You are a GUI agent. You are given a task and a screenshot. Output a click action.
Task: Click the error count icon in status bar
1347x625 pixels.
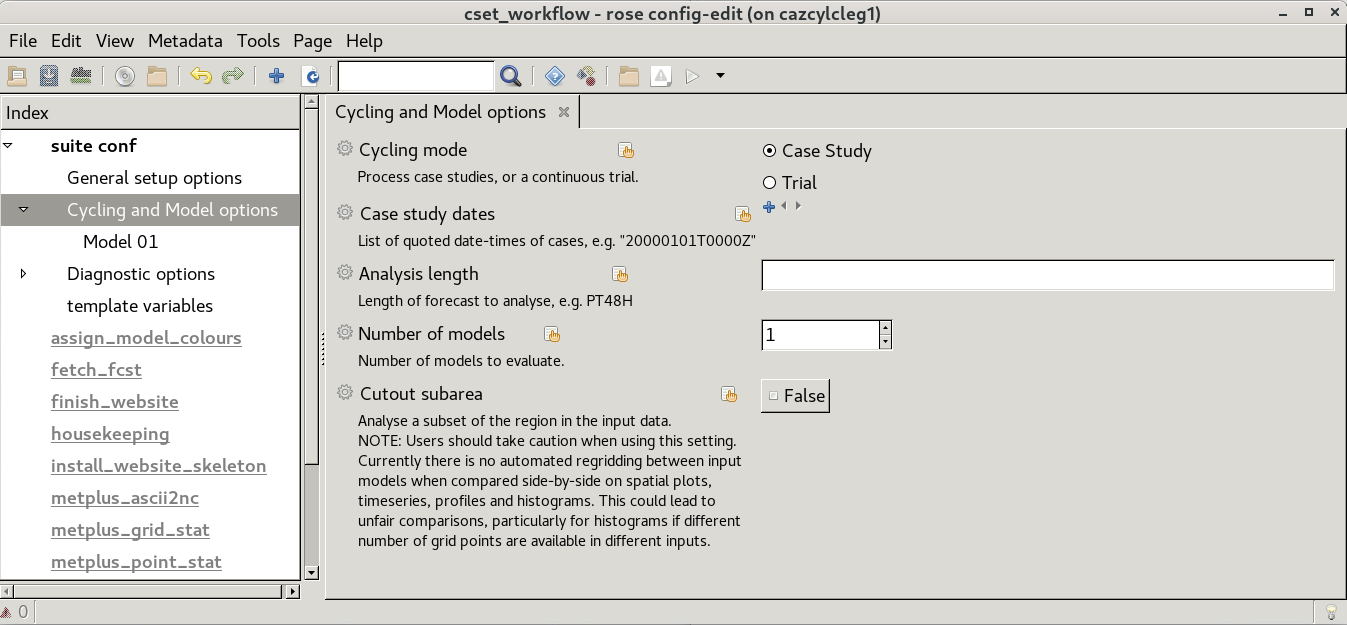click(x=7, y=611)
